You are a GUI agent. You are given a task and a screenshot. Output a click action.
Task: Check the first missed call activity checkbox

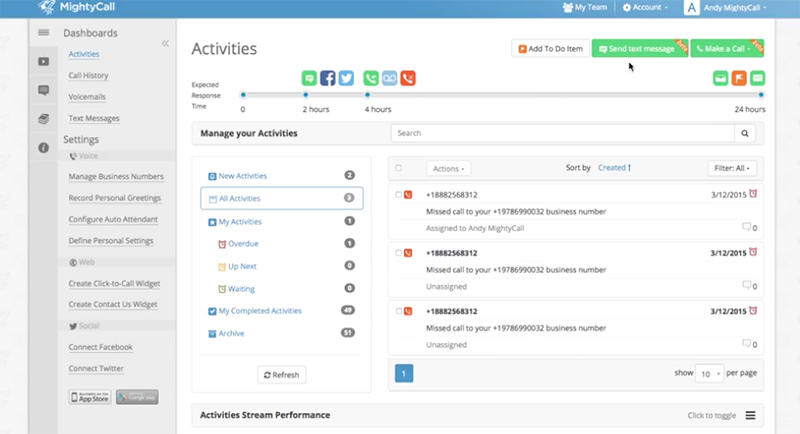tap(398, 195)
